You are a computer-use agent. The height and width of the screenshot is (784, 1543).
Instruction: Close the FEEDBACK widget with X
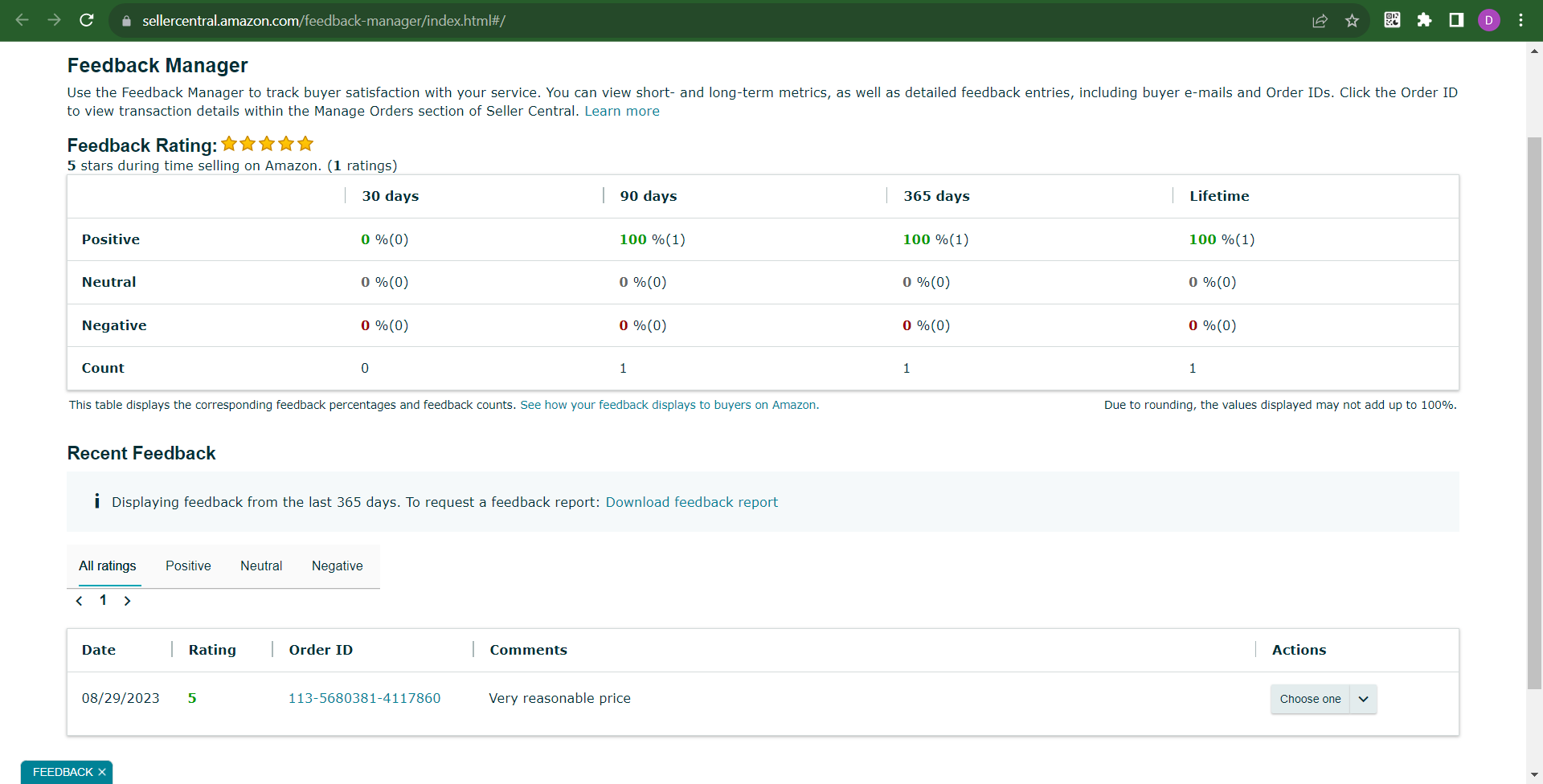tap(102, 772)
